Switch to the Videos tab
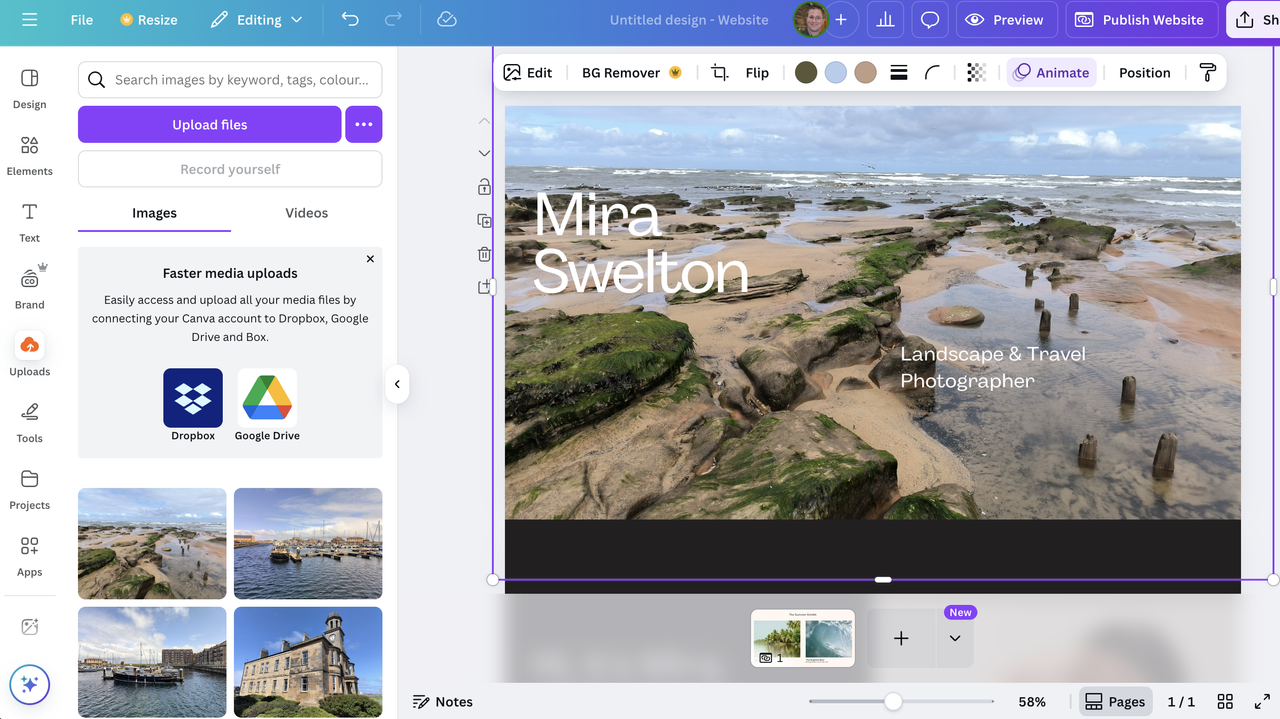 [x=306, y=213]
